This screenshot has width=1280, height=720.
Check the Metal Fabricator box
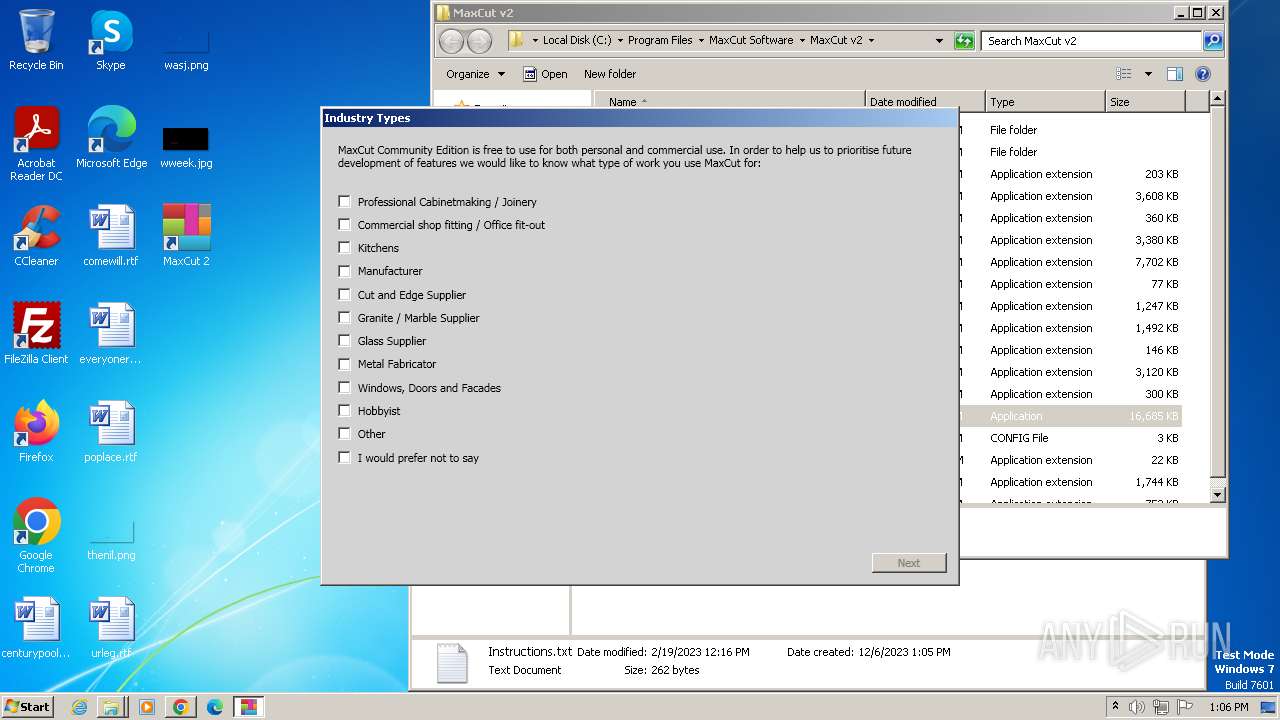(x=344, y=363)
